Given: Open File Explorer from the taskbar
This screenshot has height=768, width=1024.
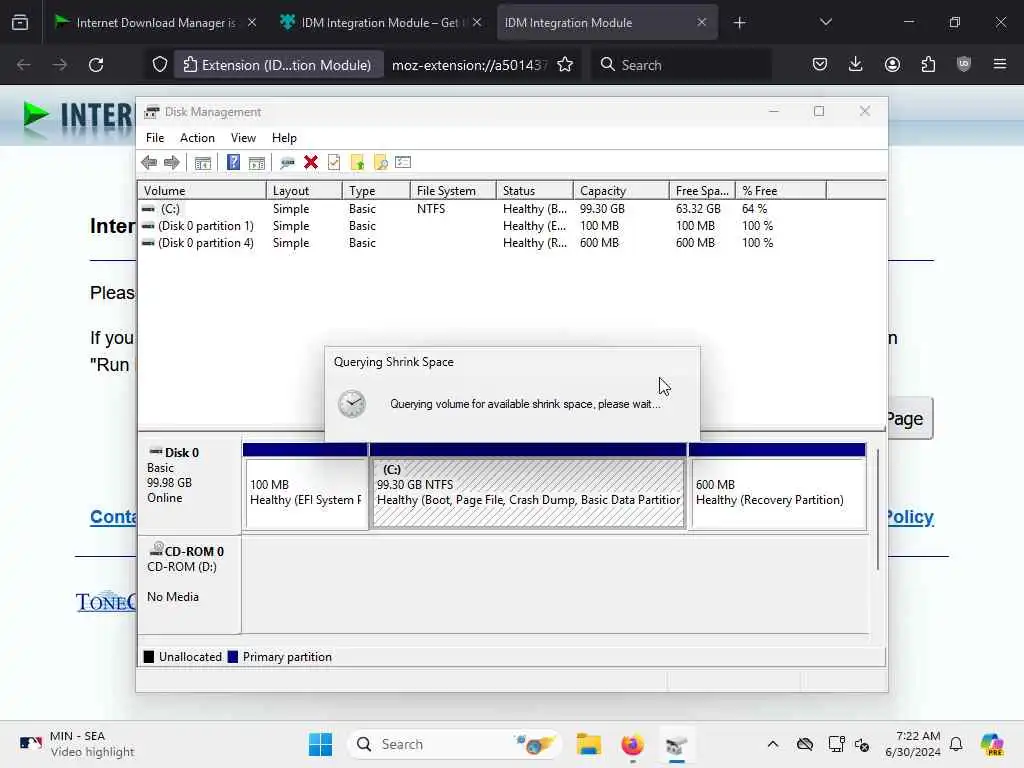Looking at the screenshot, I should pos(588,744).
